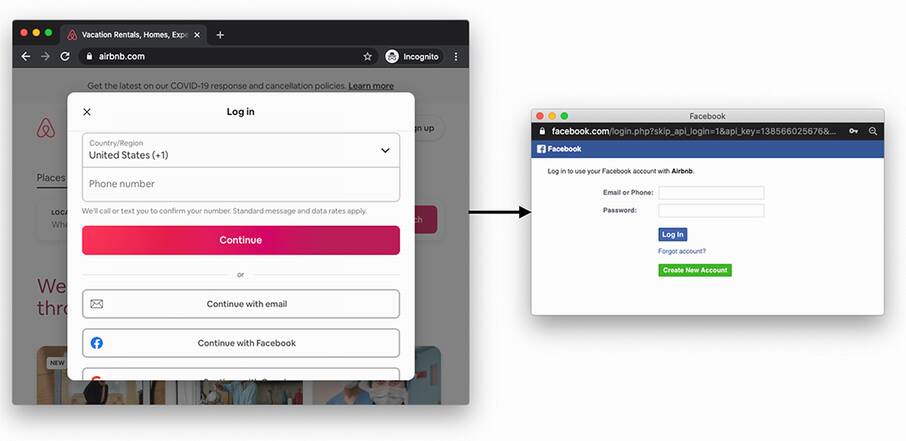
Task: Bookmark page with star icon
Action: [367, 57]
